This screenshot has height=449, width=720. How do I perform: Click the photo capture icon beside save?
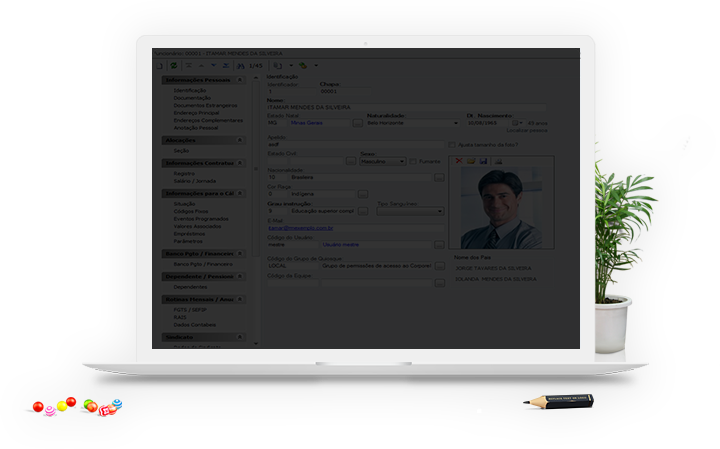coord(498,161)
